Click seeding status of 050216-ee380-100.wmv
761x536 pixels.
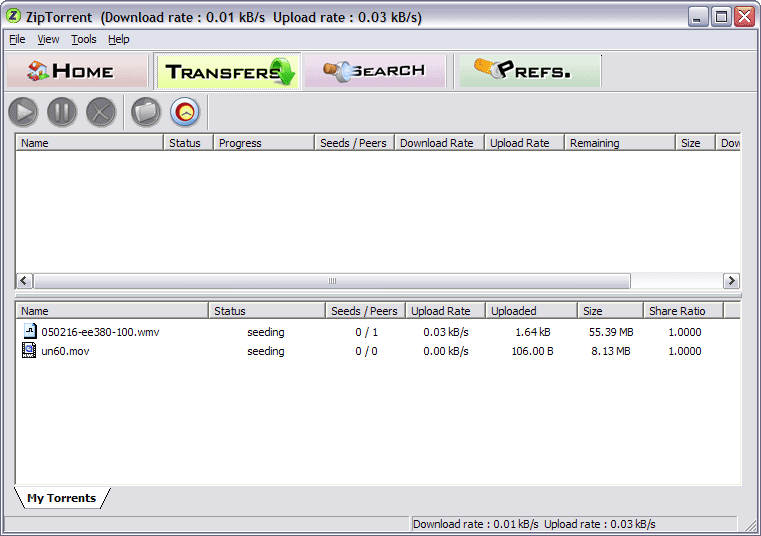[x=265, y=332]
